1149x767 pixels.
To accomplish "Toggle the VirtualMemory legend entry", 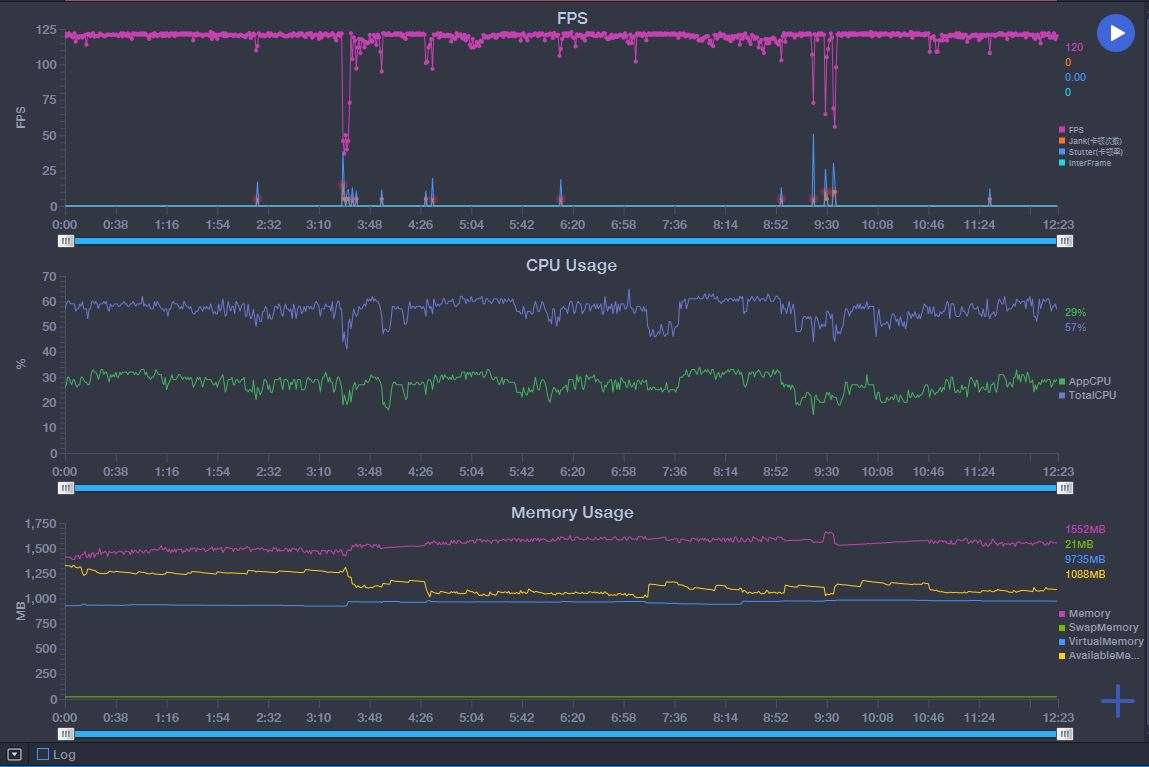I will click(1062, 642).
